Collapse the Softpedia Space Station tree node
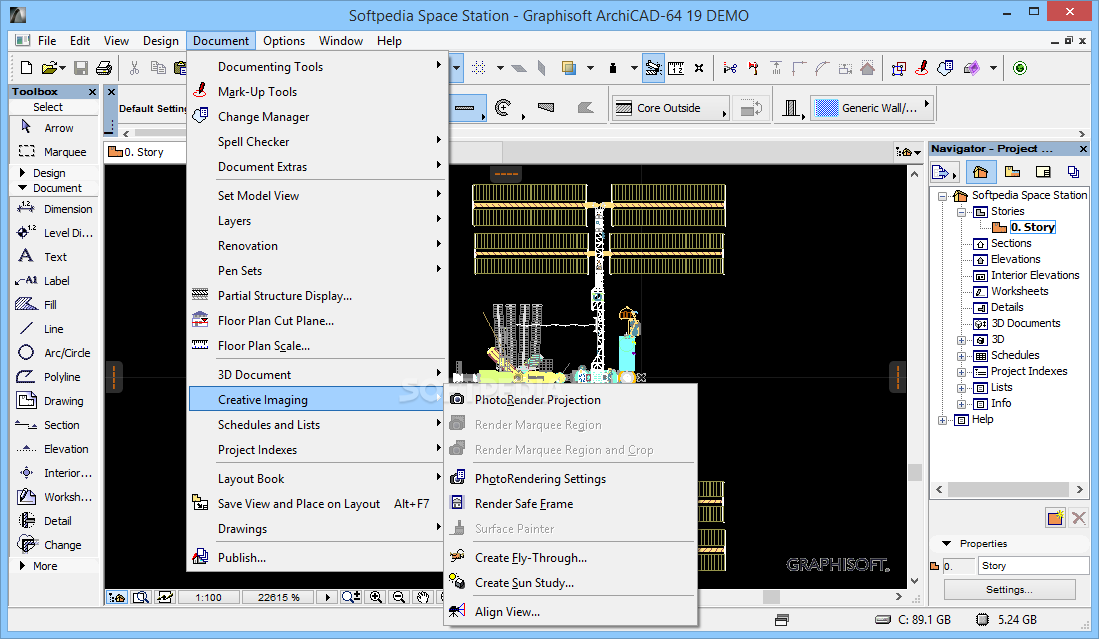This screenshot has height=639, width=1099. 943,195
